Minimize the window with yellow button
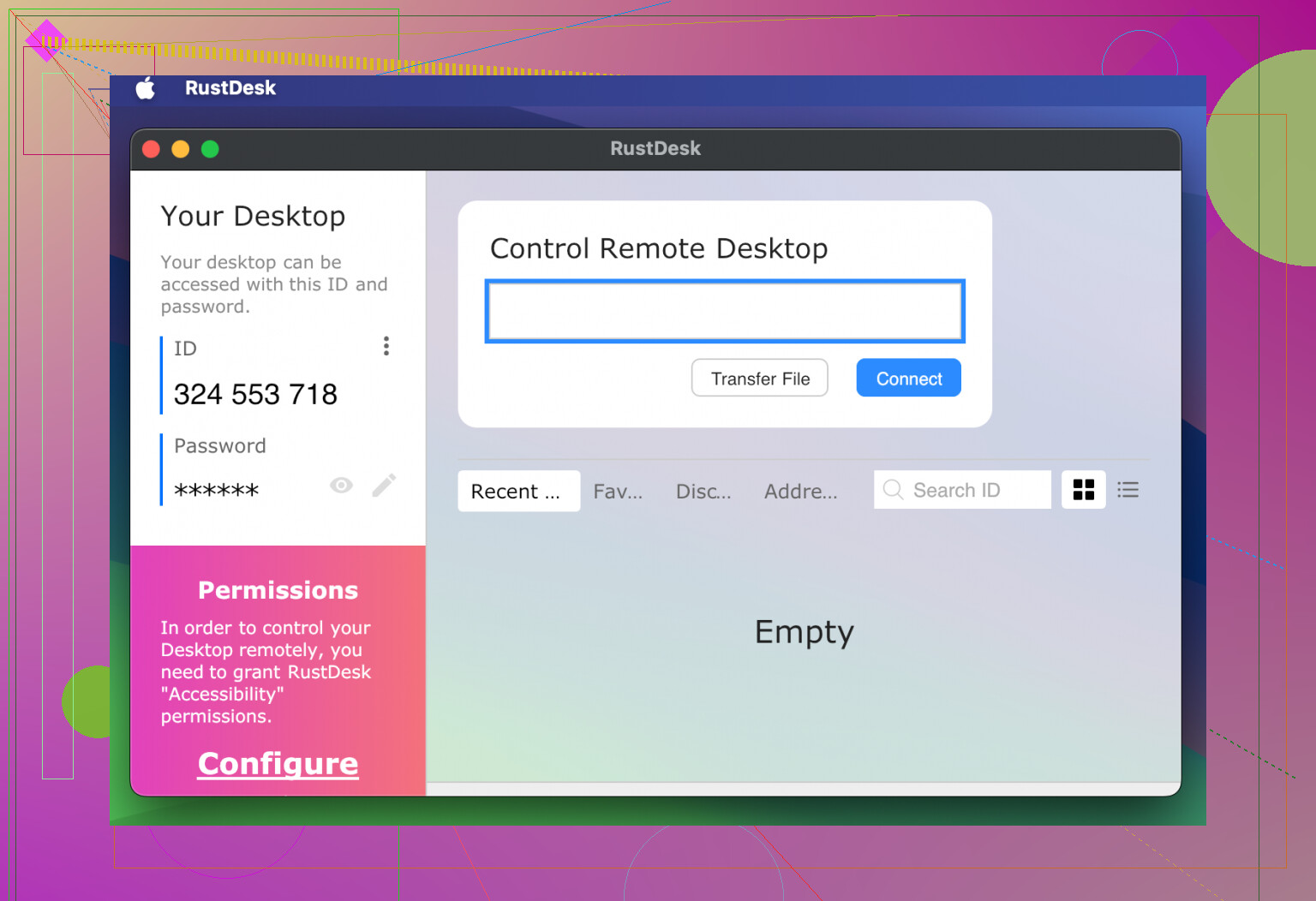The width and height of the screenshot is (1316, 901). (181, 149)
